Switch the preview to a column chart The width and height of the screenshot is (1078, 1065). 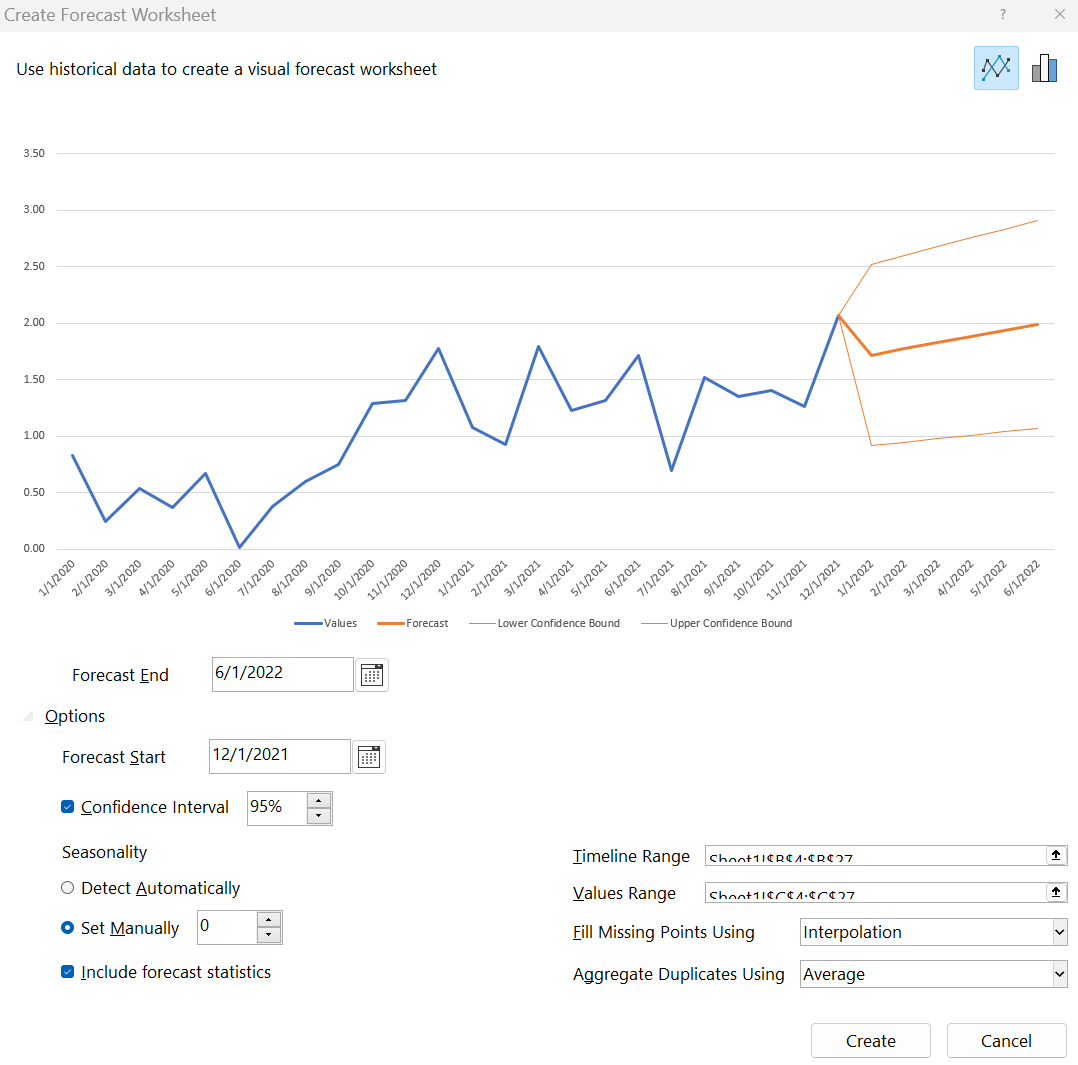1044,67
